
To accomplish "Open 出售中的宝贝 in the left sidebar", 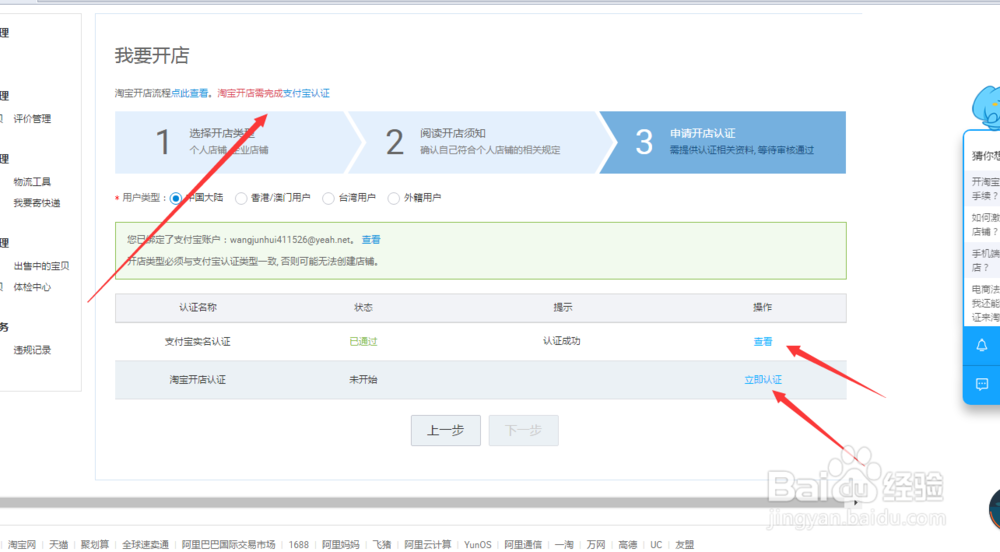I will point(41,266).
